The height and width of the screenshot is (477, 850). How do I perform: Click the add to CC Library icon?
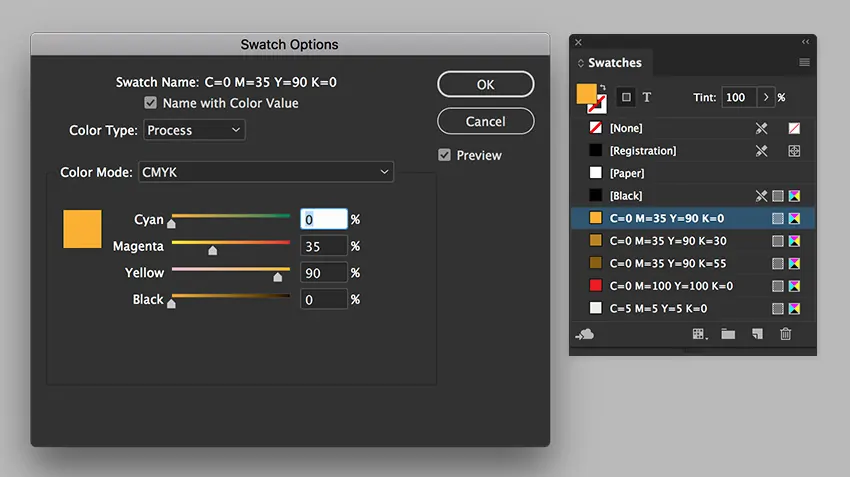coord(585,334)
